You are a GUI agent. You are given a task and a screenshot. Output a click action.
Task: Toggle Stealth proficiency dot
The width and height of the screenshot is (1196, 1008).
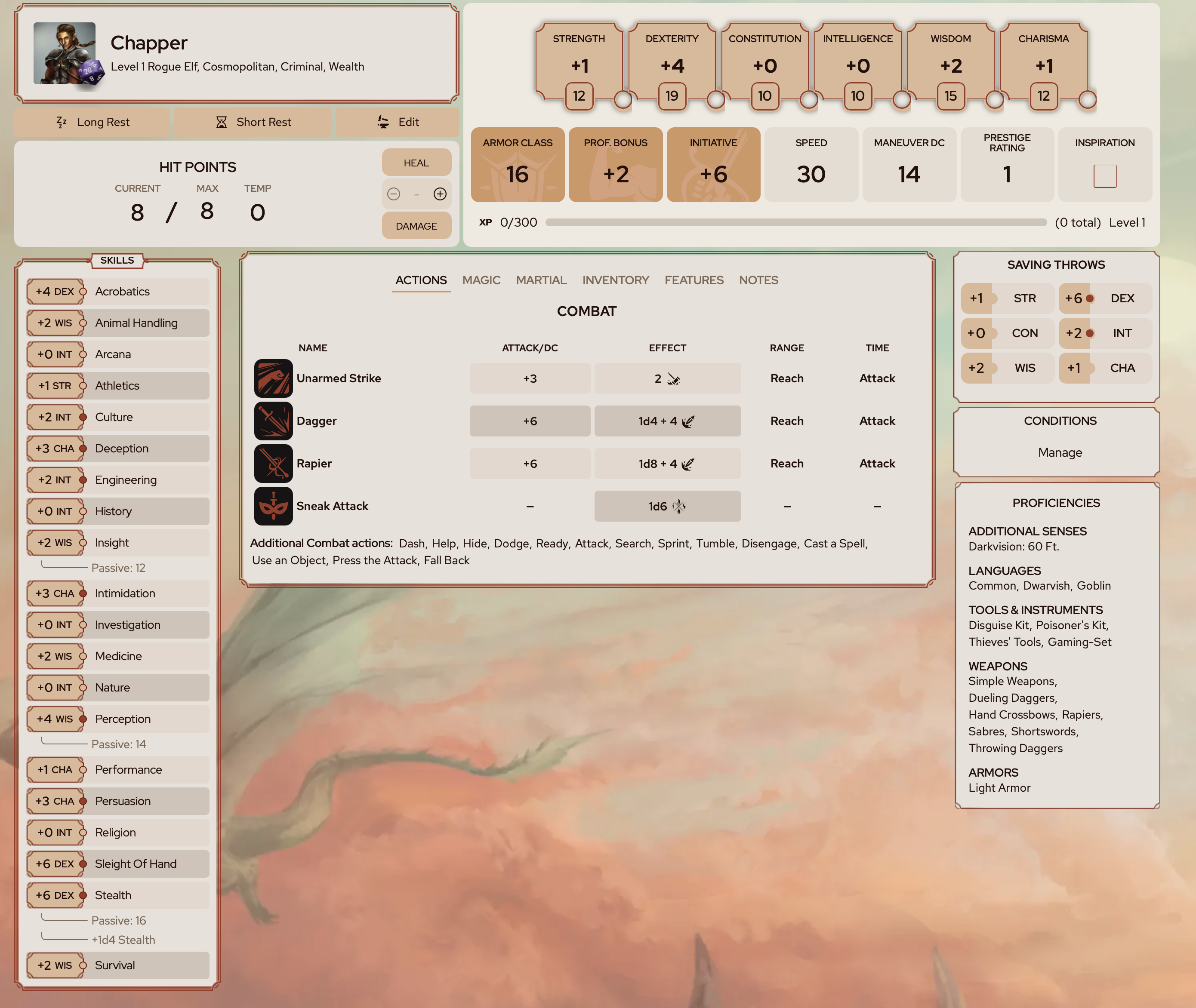pos(83,895)
